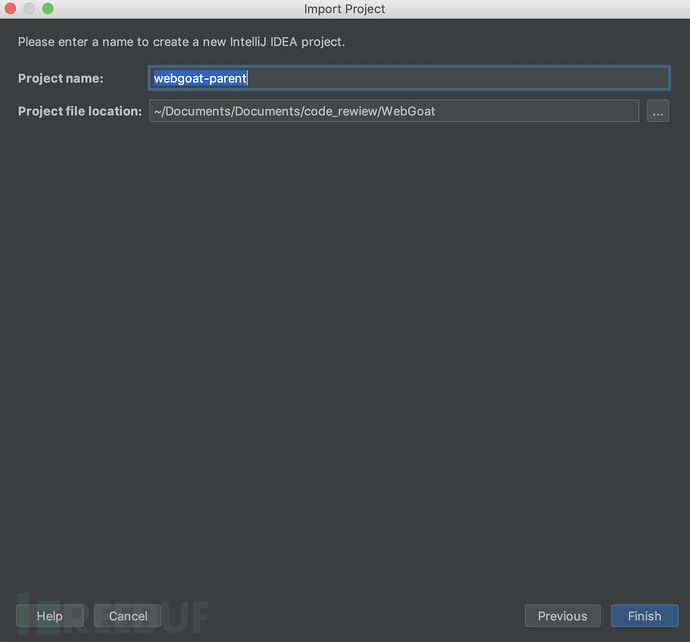Open the browse dialog via ellipsis button
690x642 pixels.
pyautogui.click(x=658, y=111)
